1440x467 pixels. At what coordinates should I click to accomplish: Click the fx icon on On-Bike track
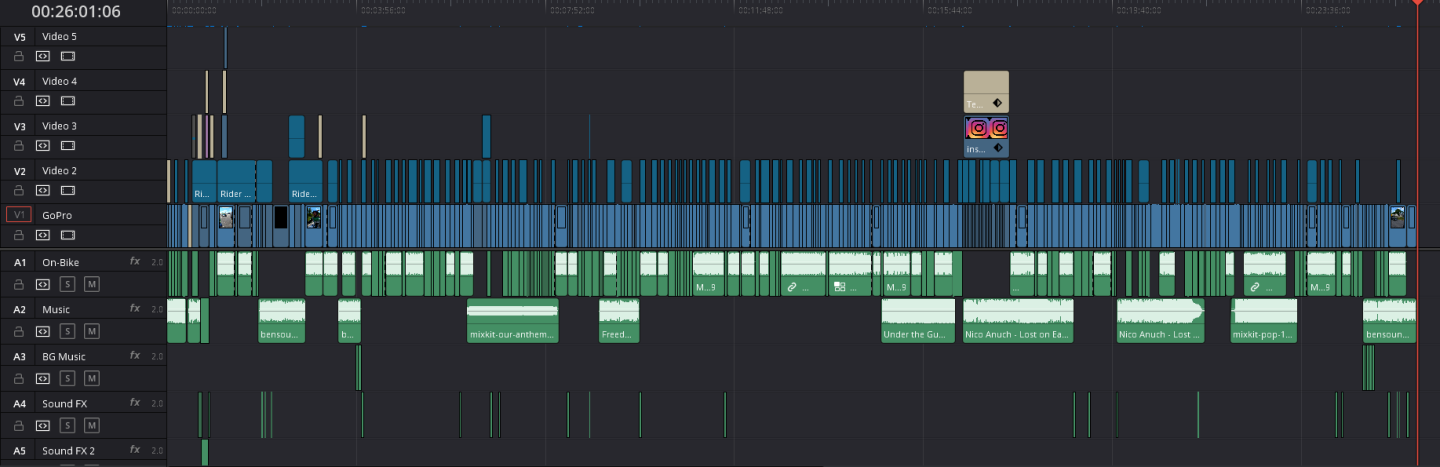coord(135,262)
